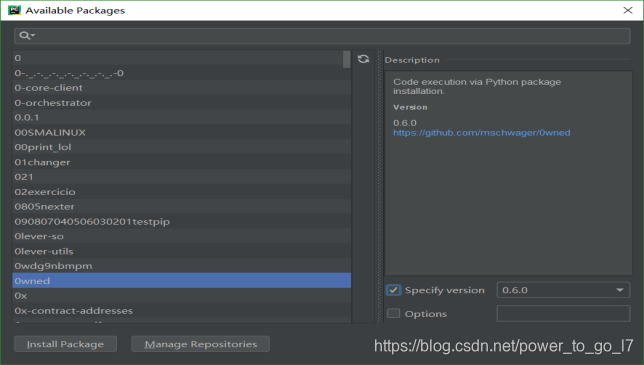Screen dimensions: 644x365
Task: Select the 0x-contract-addresses package
Action: 182,310
